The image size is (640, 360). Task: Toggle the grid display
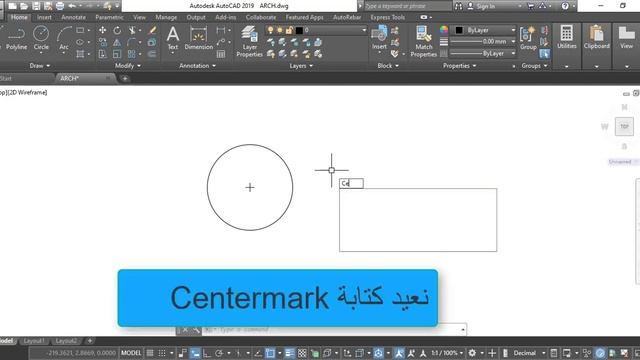pyautogui.click(x=150, y=353)
